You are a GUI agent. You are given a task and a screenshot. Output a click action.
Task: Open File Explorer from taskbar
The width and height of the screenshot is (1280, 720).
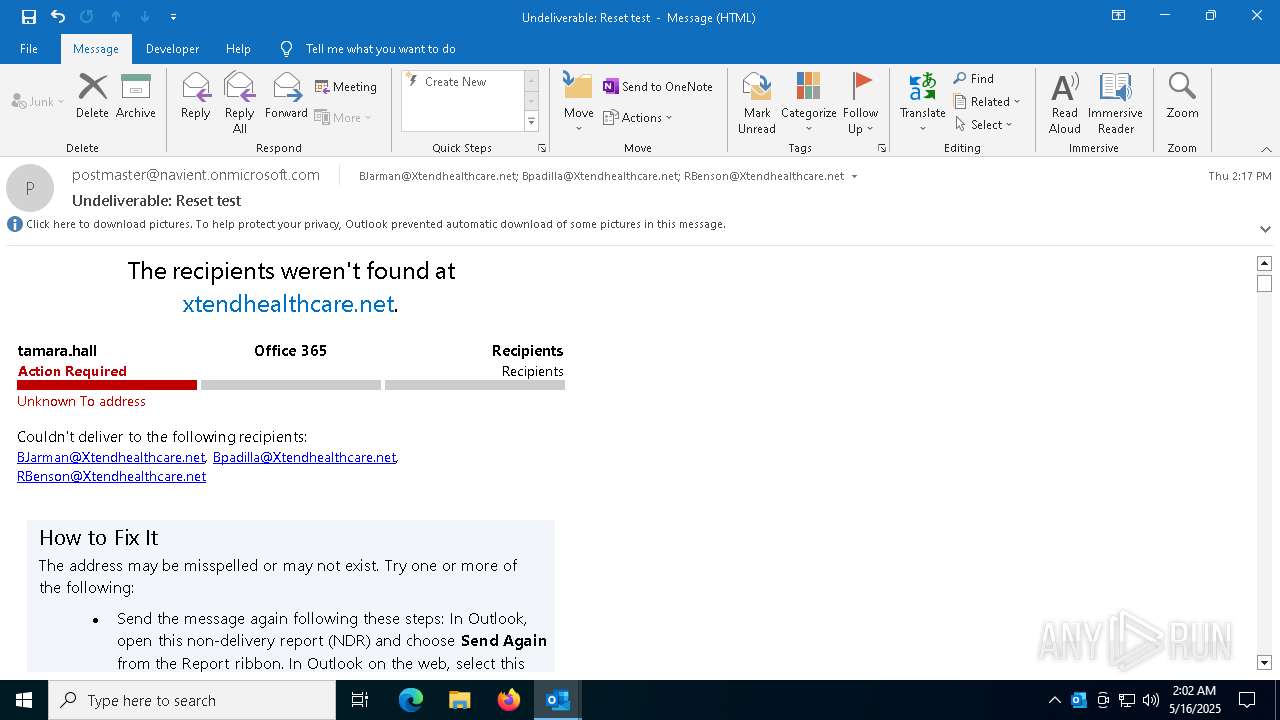[459, 700]
